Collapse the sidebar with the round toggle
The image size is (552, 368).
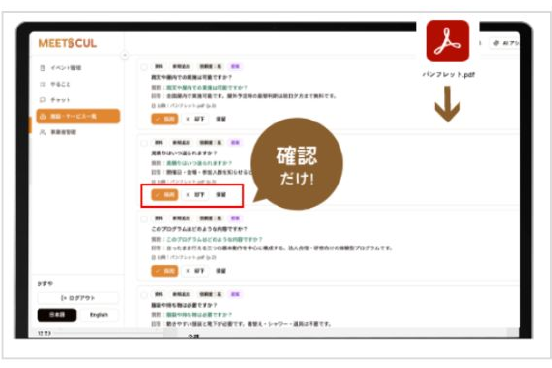pyautogui.click(x=125, y=55)
